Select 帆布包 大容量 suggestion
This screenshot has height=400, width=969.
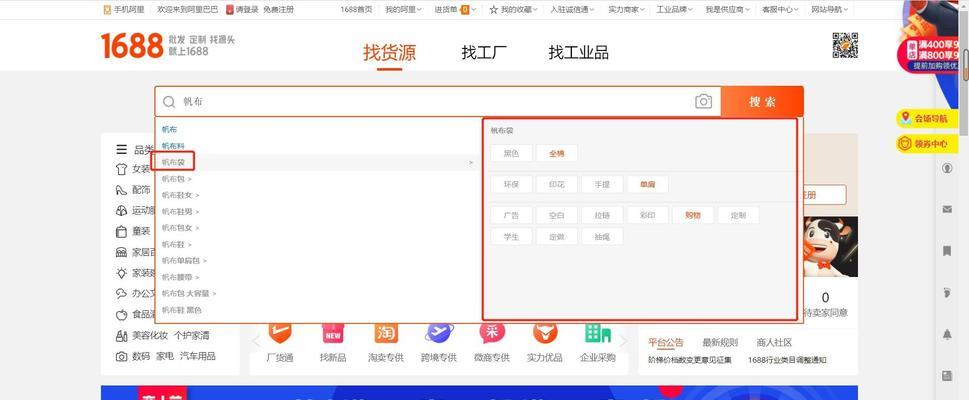tap(185, 294)
